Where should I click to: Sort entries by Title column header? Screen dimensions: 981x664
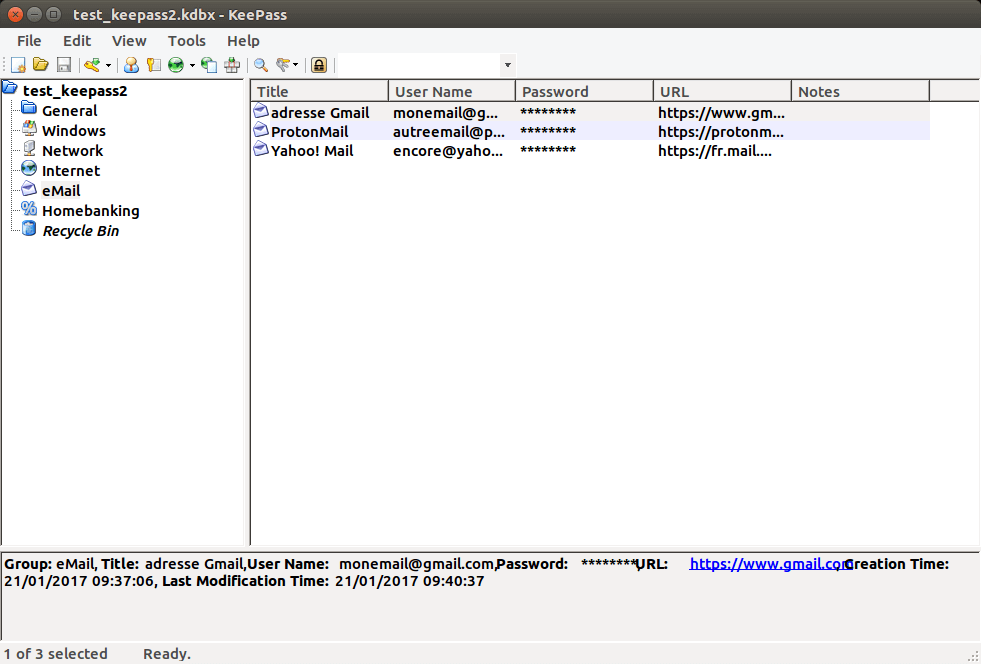pyautogui.click(x=320, y=91)
